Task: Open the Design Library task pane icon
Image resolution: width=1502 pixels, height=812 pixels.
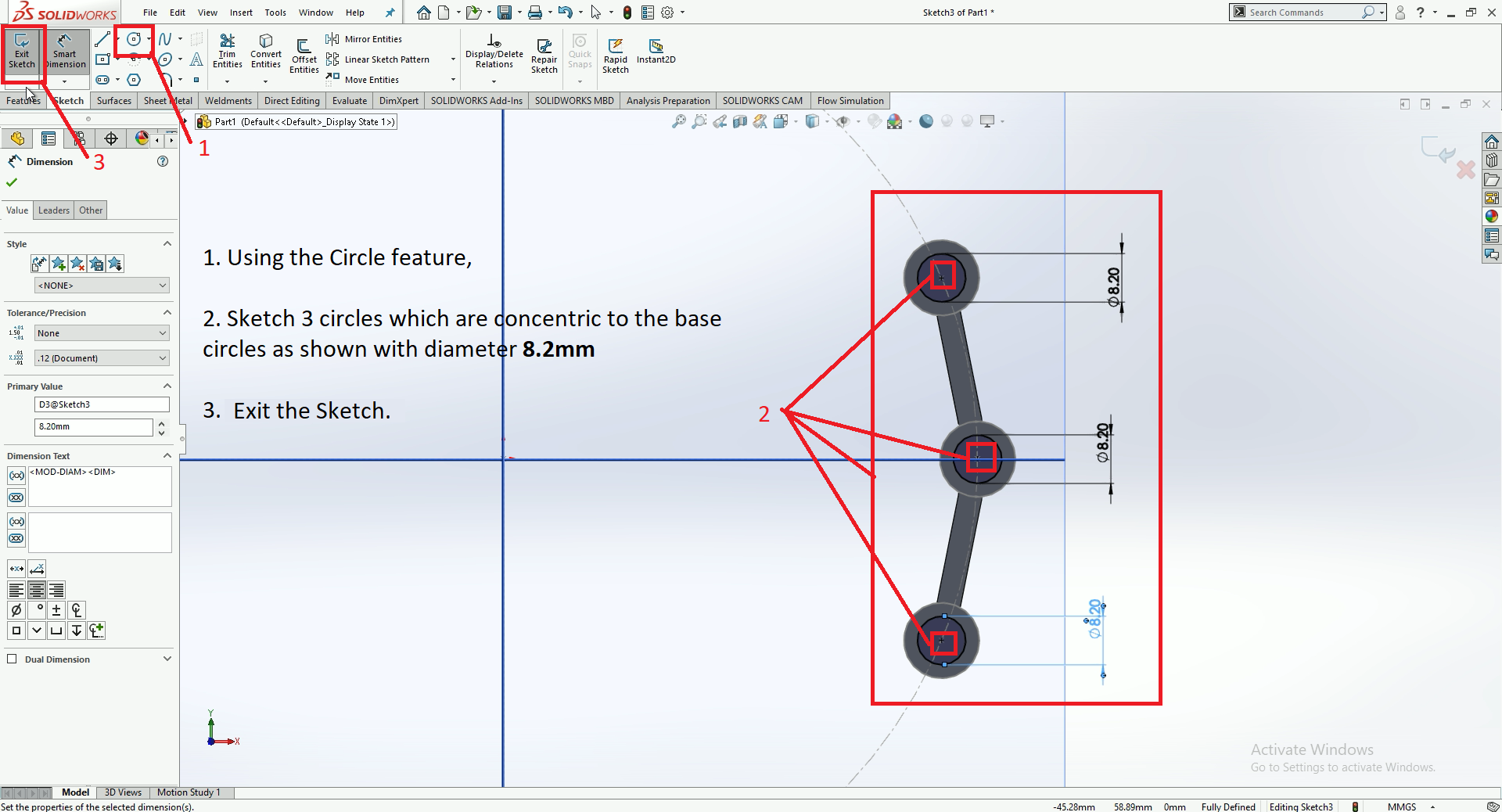Action: tap(1492, 160)
